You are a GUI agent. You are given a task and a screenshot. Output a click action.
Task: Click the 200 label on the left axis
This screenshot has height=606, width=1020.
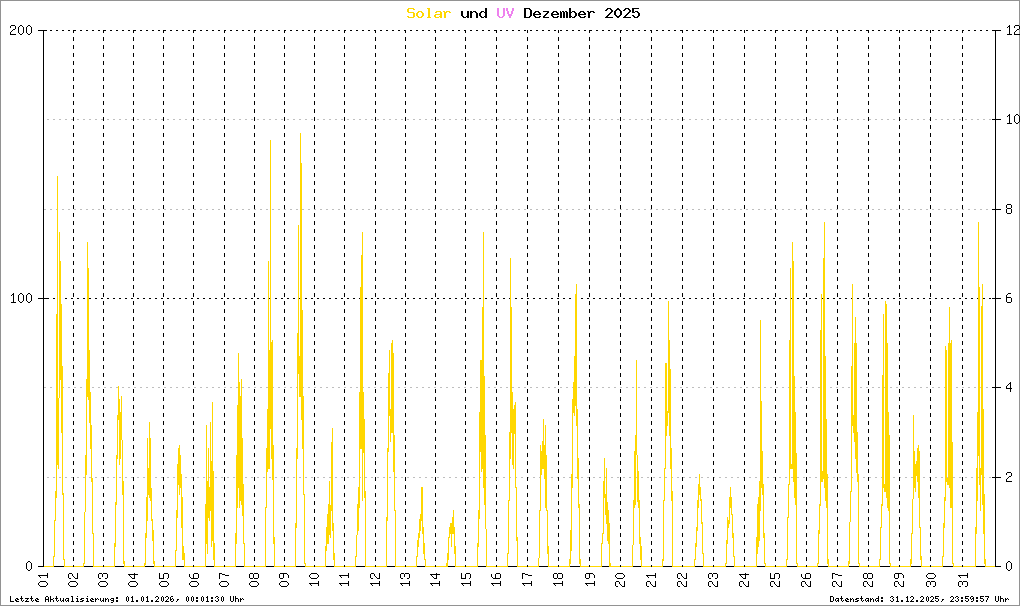pyautogui.click(x=22, y=30)
